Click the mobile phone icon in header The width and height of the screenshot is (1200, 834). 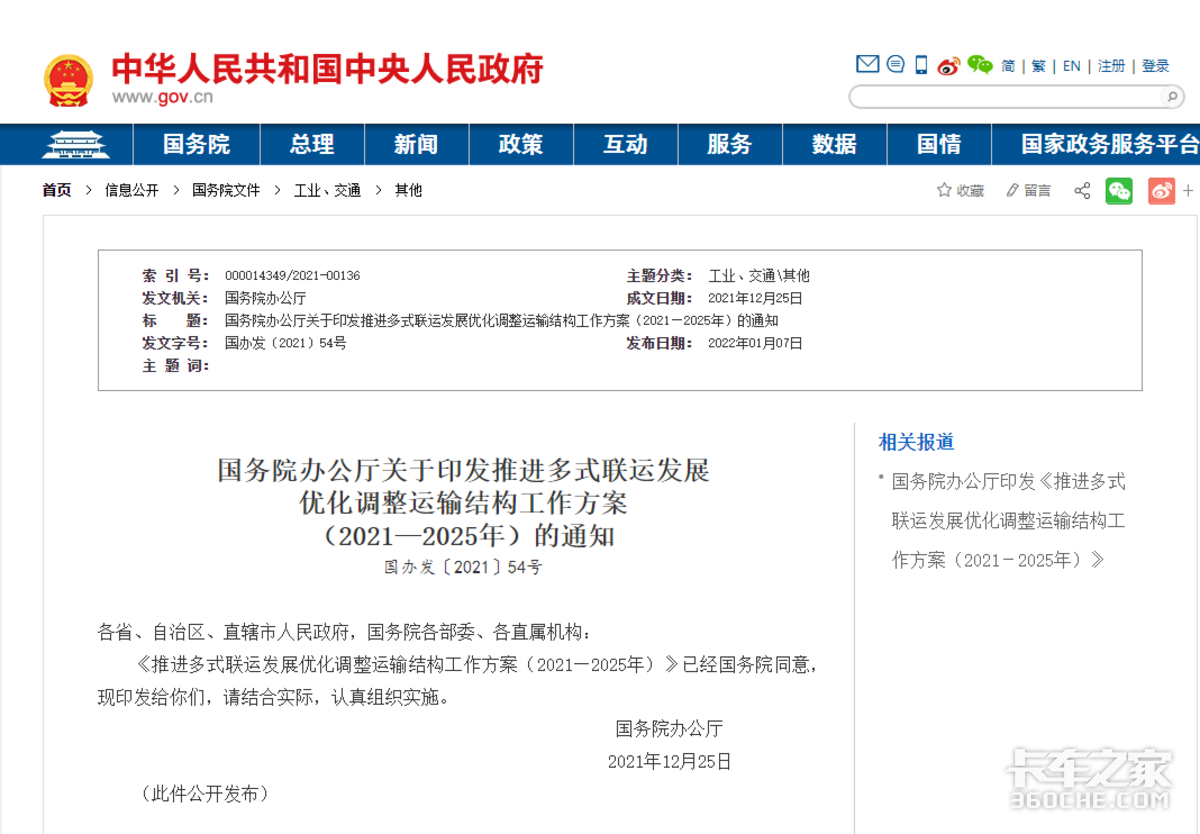pyautogui.click(x=921, y=66)
